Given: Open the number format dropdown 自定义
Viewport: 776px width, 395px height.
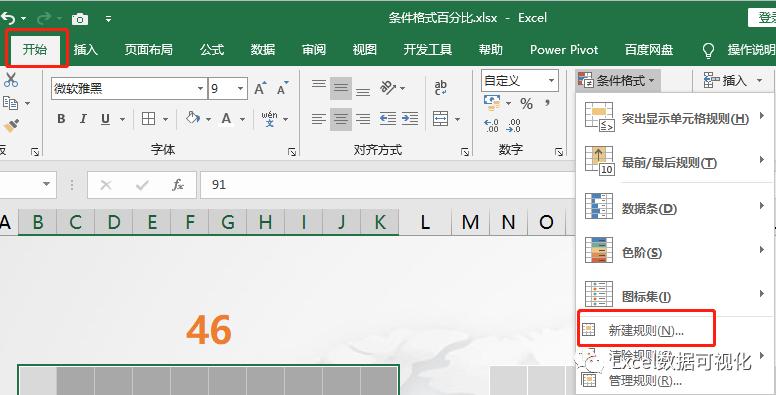Looking at the screenshot, I should (551, 81).
